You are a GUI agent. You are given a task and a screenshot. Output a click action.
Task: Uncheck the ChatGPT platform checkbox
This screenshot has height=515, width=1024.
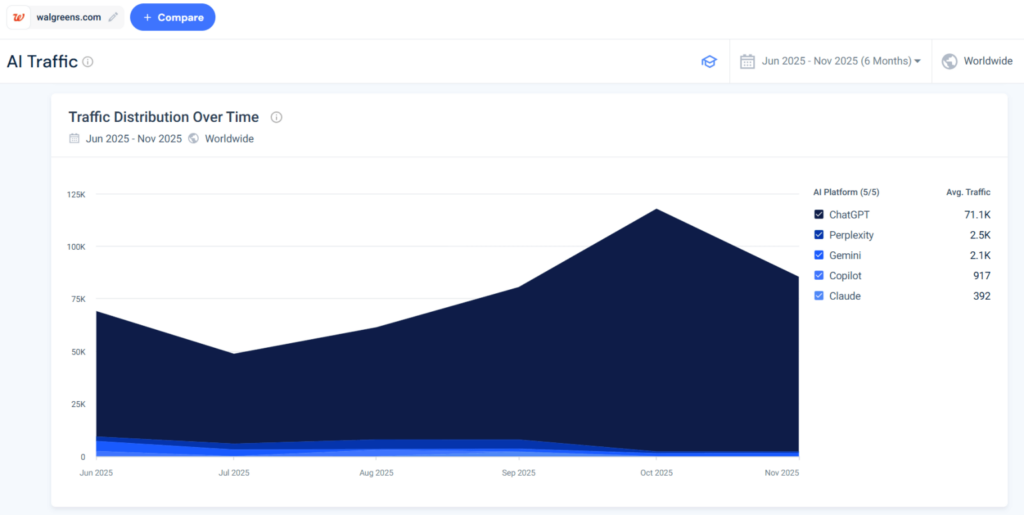819,215
